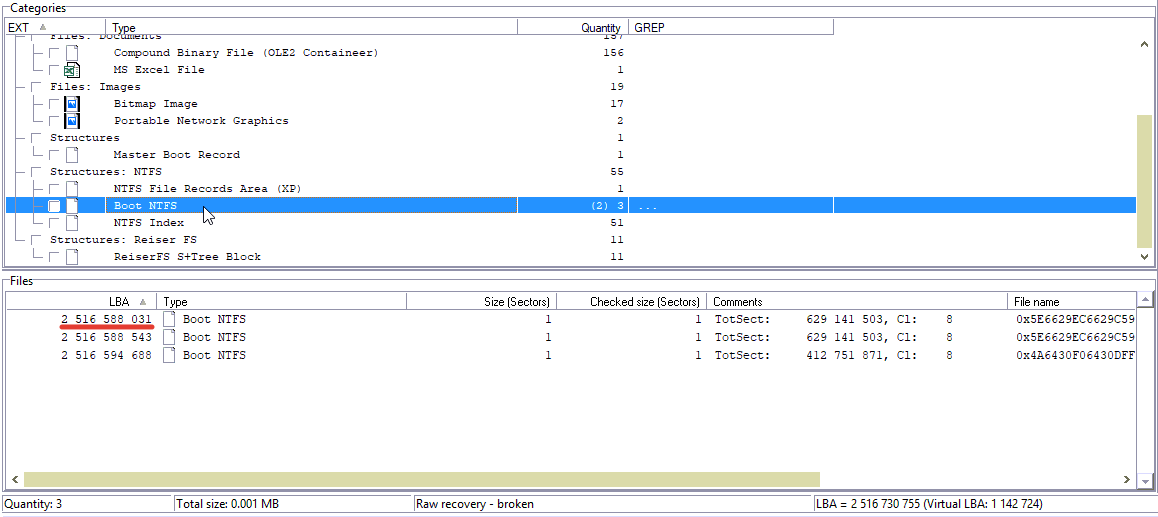
Task: Click the Bitmap Image file icon
Action: point(72,104)
